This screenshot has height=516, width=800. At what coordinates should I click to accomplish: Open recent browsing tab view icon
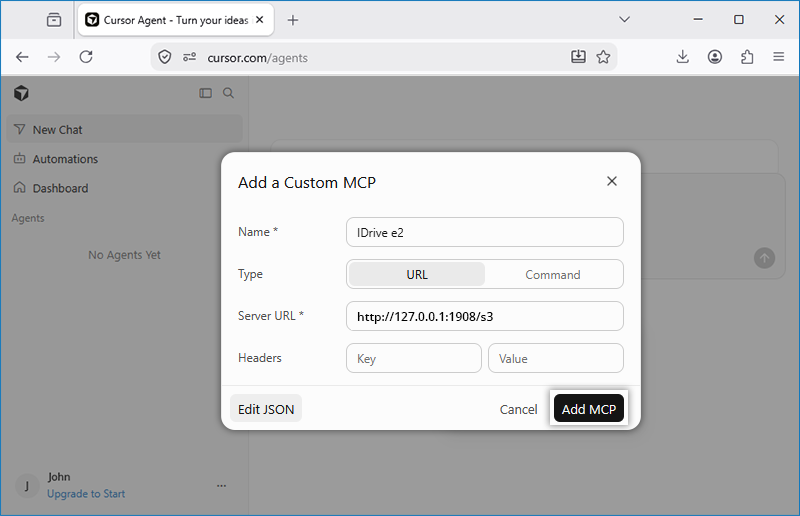[x=54, y=20]
